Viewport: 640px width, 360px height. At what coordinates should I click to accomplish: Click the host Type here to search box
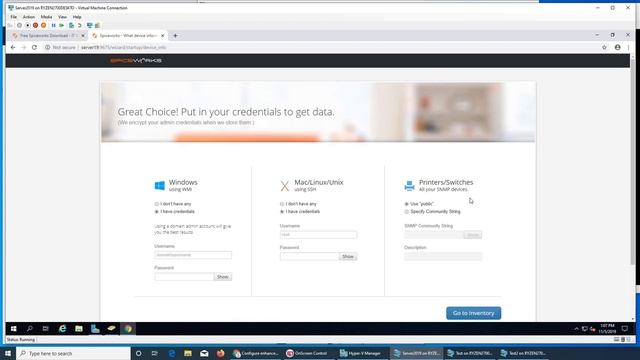point(73,353)
